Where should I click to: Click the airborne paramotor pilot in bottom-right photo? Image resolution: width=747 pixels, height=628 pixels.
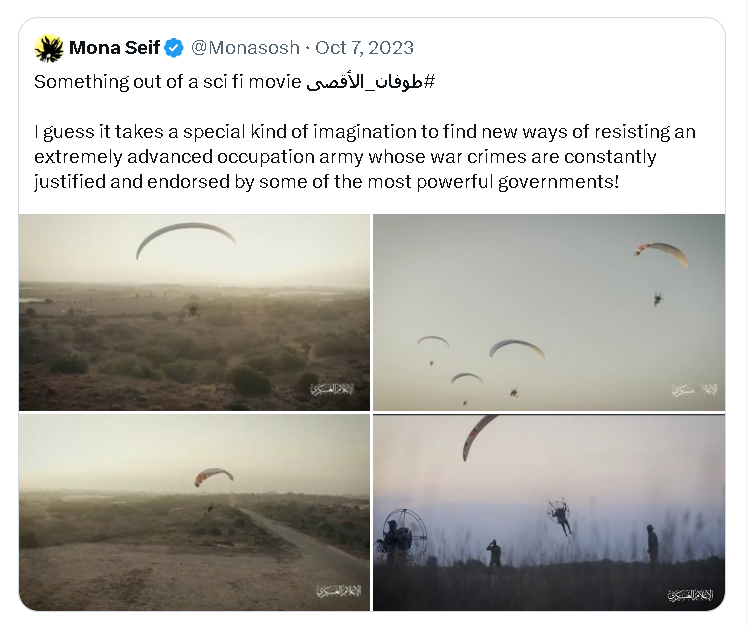pyautogui.click(x=560, y=515)
